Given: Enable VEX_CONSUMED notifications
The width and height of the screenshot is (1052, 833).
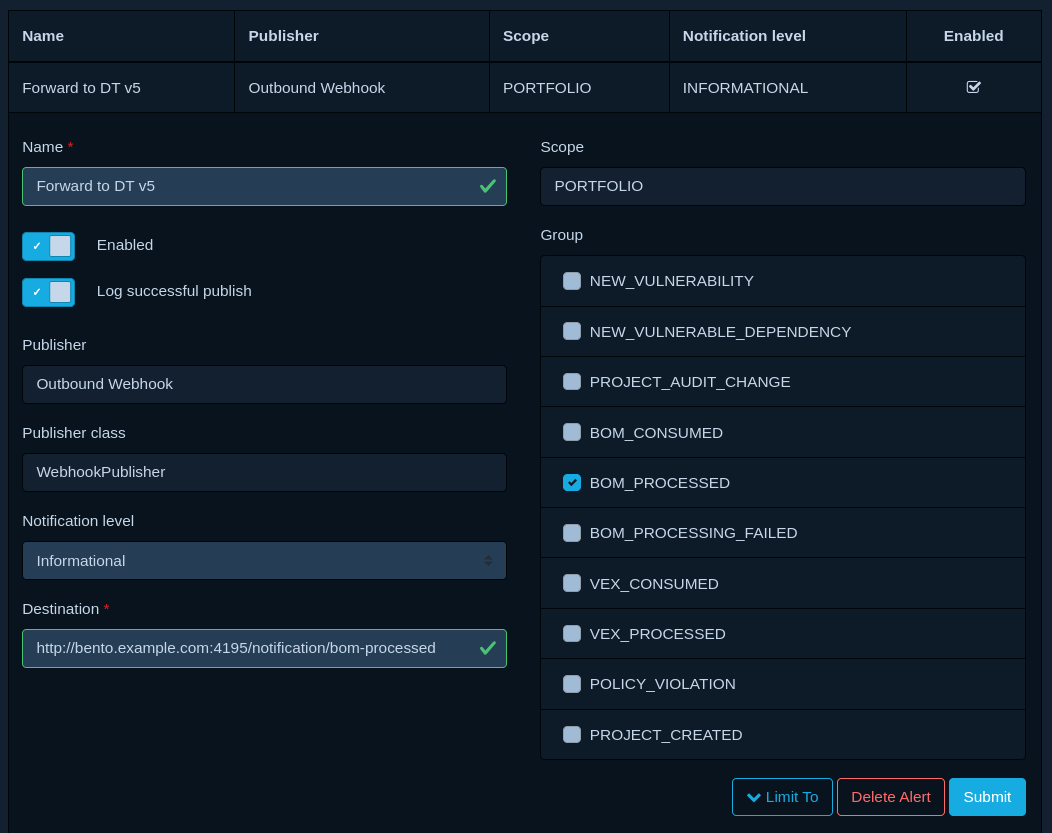Looking at the screenshot, I should [x=572, y=583].
